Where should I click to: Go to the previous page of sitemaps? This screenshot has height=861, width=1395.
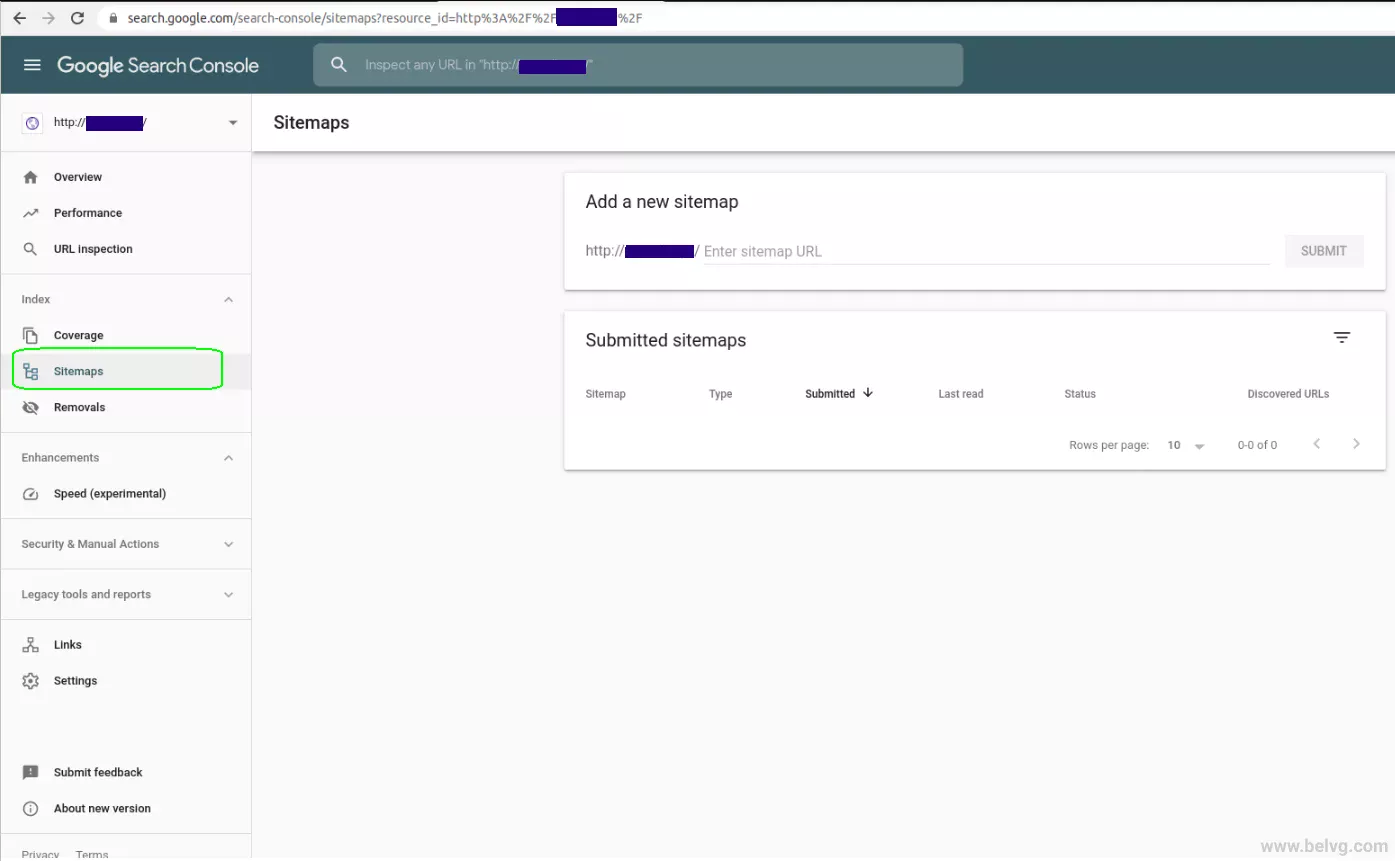tap(1317, 444)
